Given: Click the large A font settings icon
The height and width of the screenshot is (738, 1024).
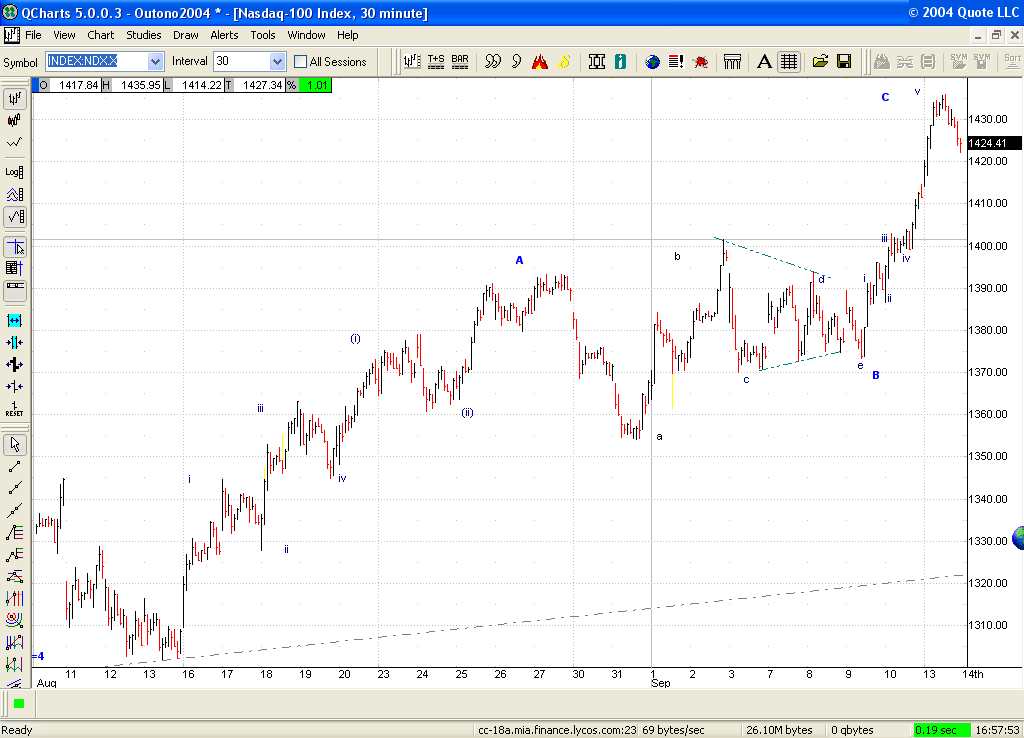Looking at the screenshot, I should (x=763, y=61).
